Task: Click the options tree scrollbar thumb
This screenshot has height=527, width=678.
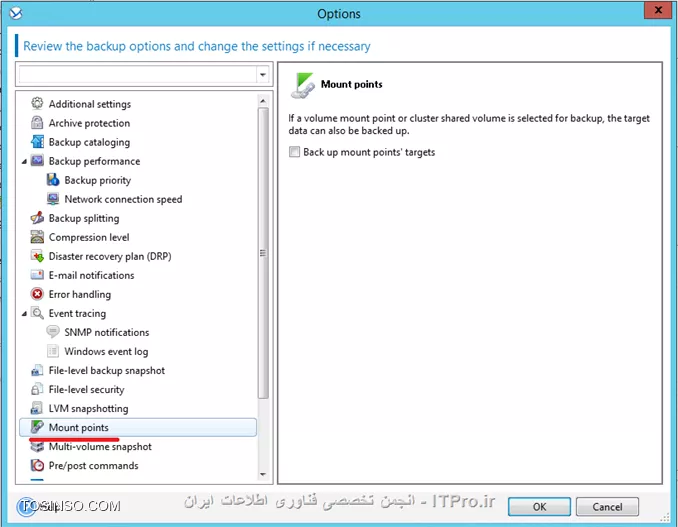Action: pyautogui.click(x=263, y=253)
